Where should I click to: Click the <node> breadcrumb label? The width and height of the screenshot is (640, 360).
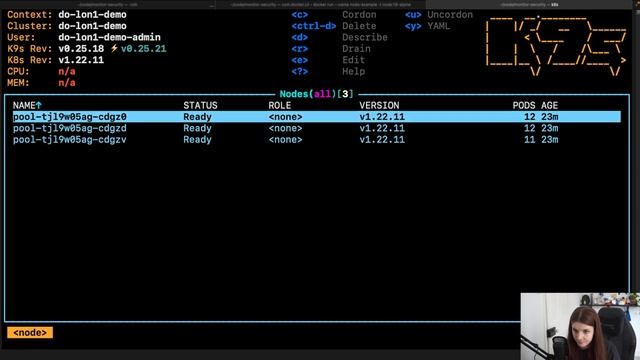(x=30, y=333)
